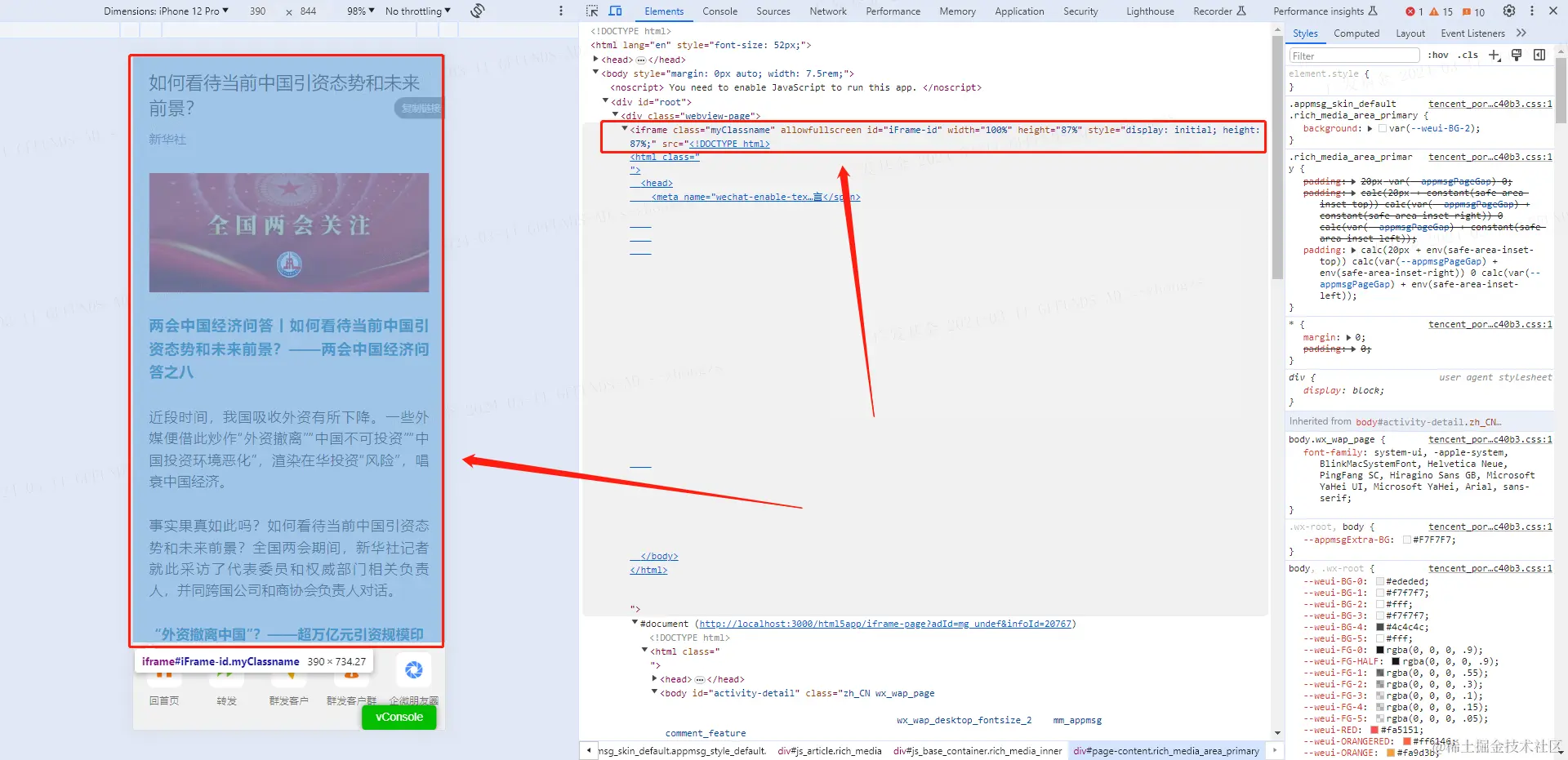Toggle :hov element state panel
1568x760 pixels.
click(1438, 55)
